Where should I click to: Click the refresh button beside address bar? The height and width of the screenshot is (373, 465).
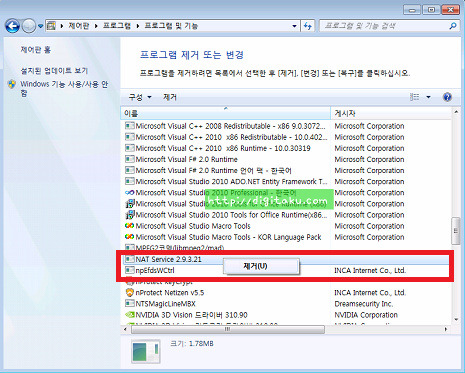(x=308, y=26)
